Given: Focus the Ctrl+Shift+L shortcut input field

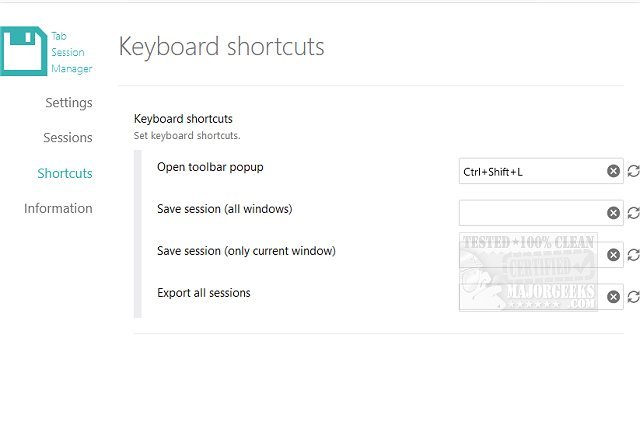Looking at the screenshot, I should 530,171.
